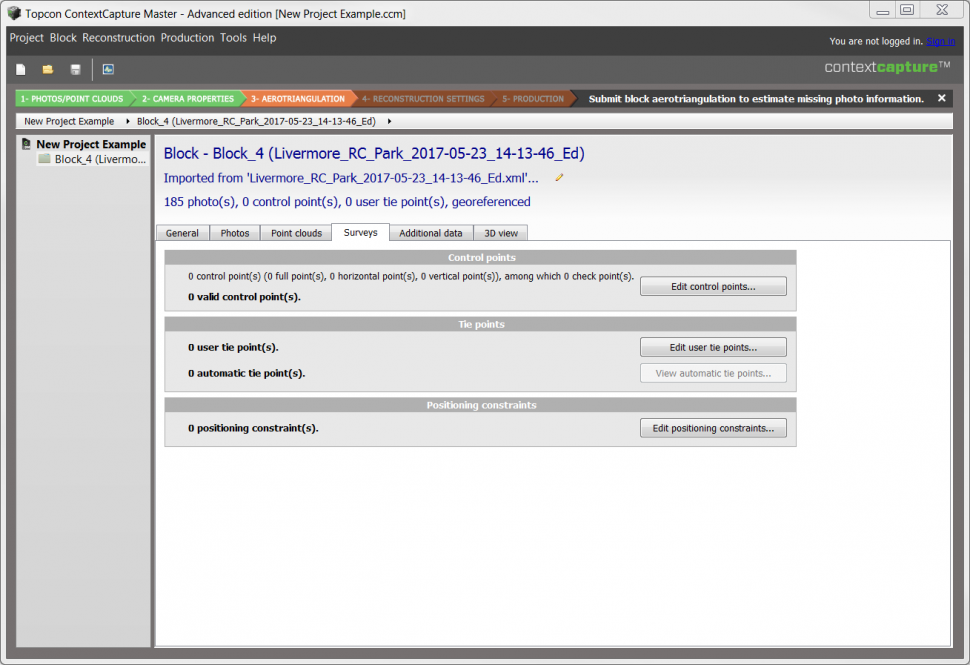970x665 pixels.
Task: Open a project with the folder icon
Action: point(48,69)
